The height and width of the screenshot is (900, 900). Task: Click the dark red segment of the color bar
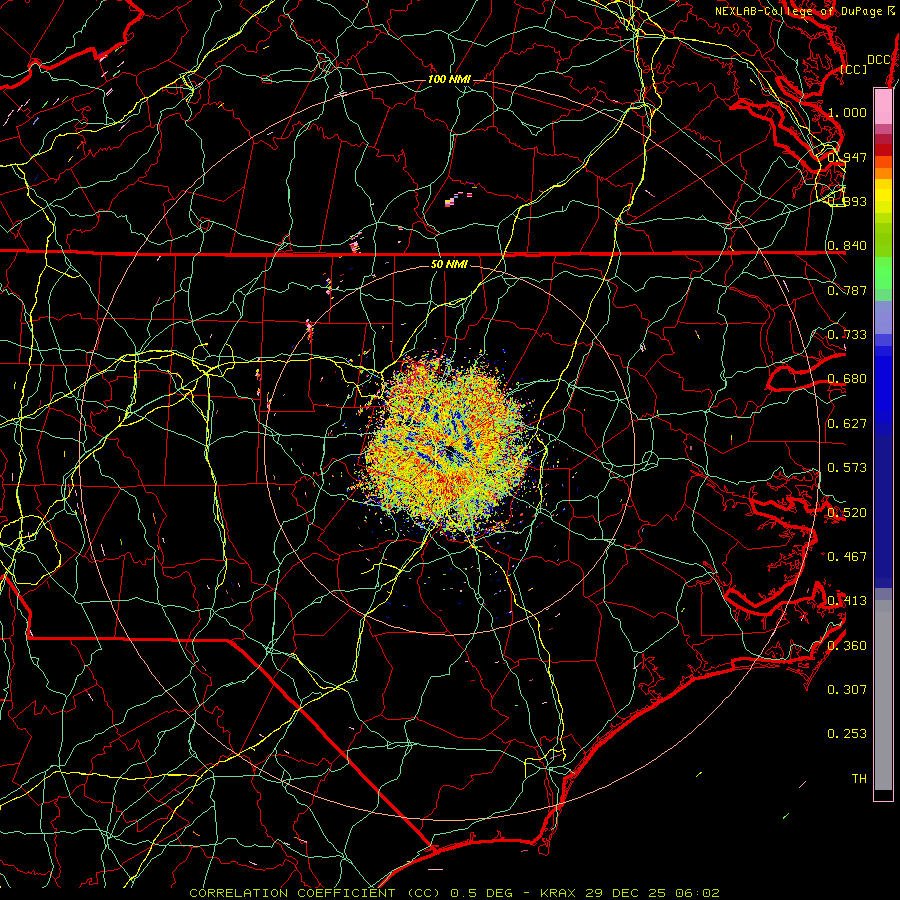tap(883, 150)
